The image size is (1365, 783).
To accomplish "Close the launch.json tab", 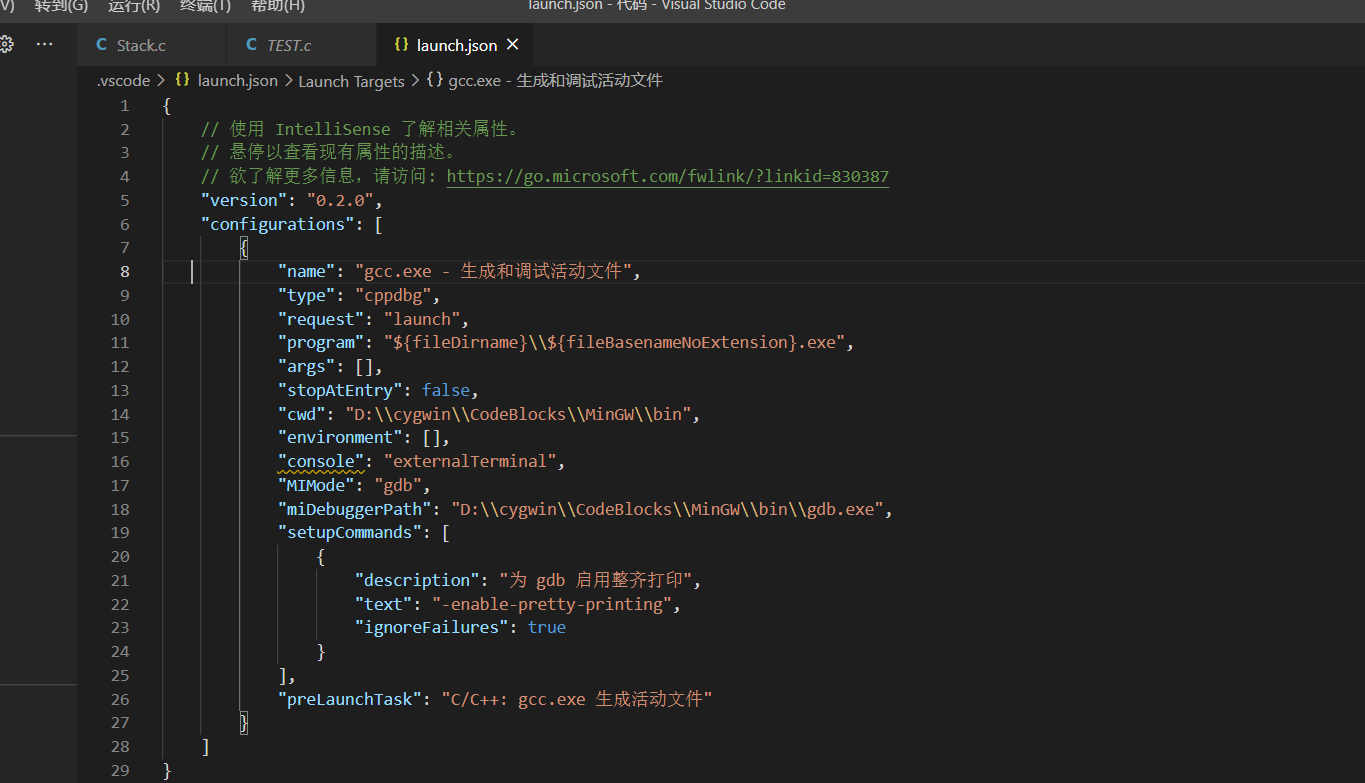I will tap(513, 45).
